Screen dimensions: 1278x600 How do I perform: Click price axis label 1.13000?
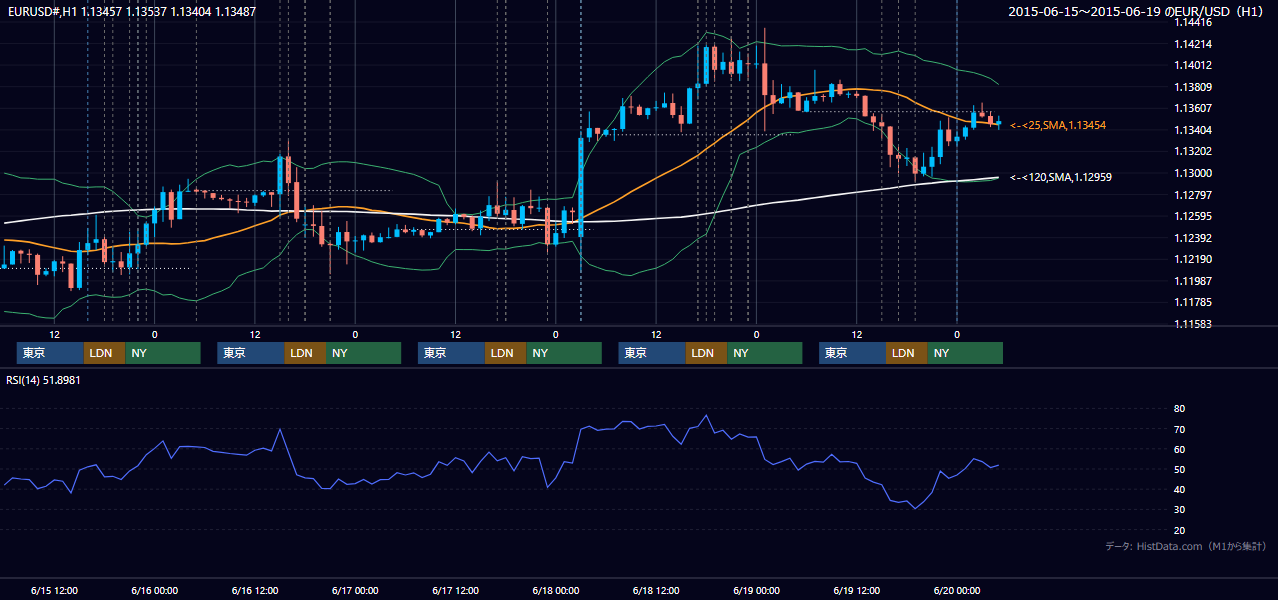pos(1192,173)
